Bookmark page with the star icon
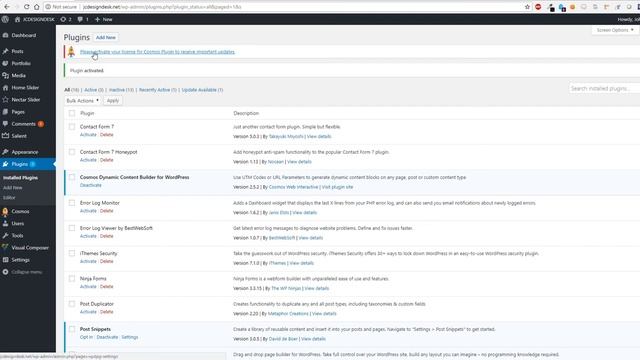The height and width of the screenshot is (360, 640). pyautogui.click(x=527, y=7)
